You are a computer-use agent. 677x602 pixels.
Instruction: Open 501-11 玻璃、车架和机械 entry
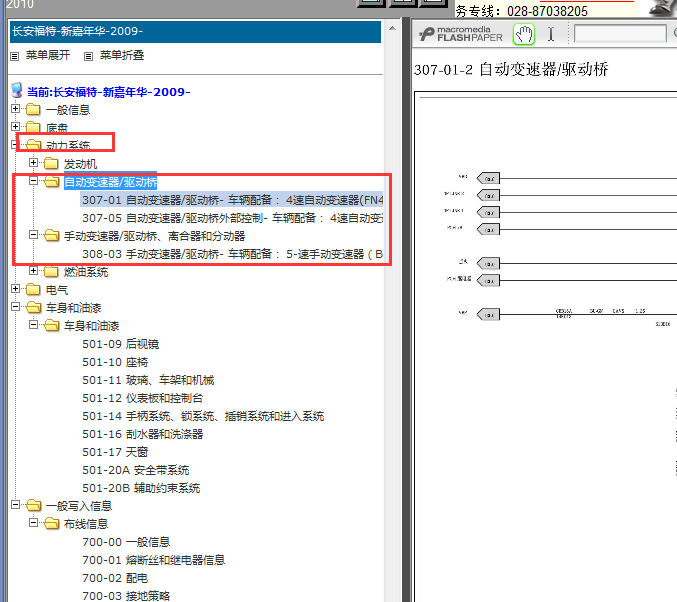(148, 380)
